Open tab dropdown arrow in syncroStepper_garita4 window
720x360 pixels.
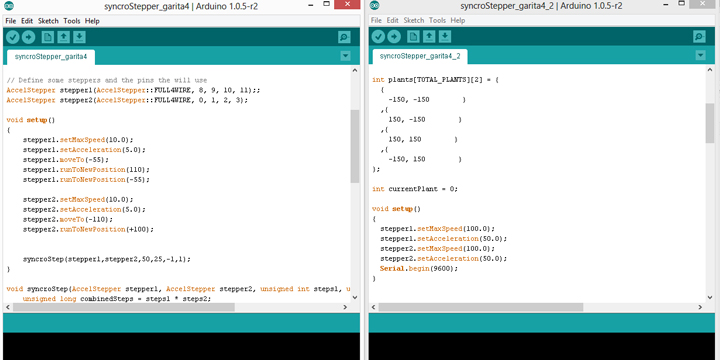346,56
